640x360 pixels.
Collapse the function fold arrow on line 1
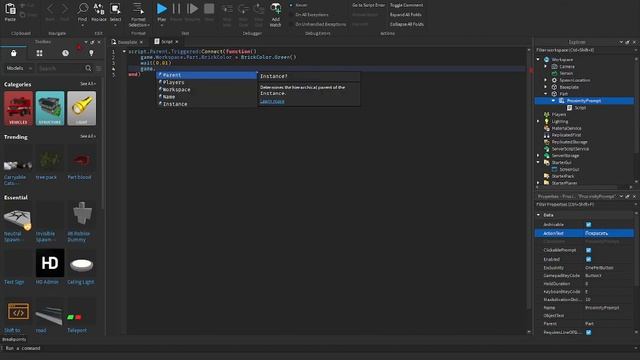[x=124, y=51]
